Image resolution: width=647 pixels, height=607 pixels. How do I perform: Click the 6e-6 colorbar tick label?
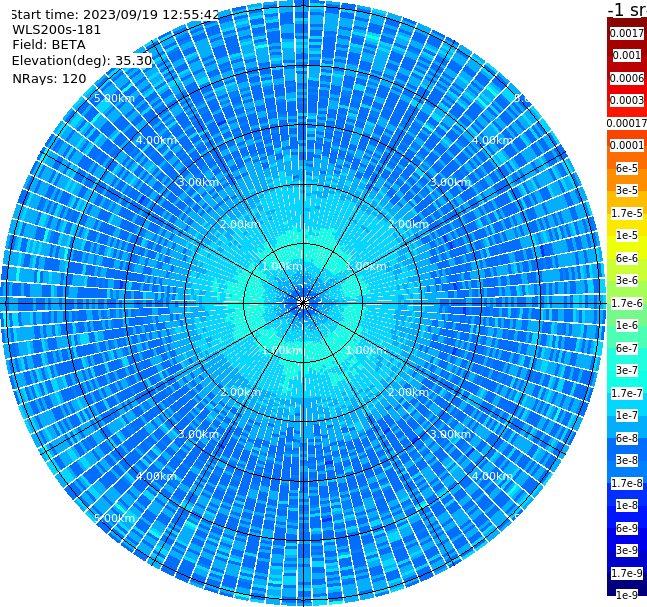(627, 258)
